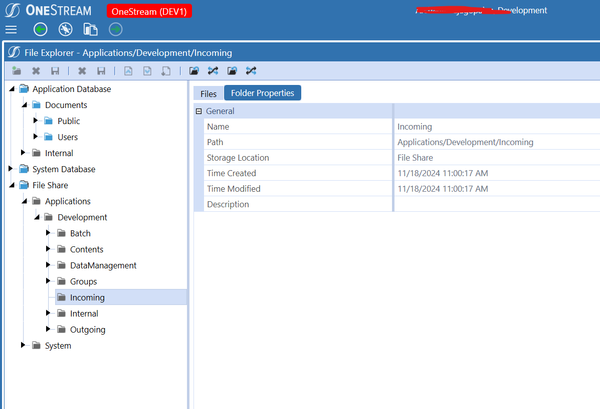Click the green back navigation arrow

pos(40,30)
